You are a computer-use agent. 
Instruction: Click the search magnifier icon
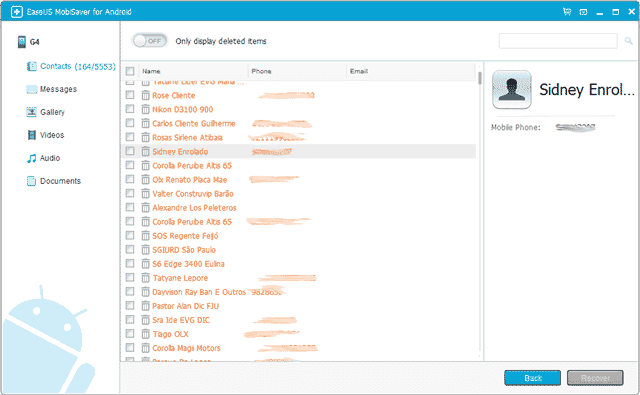click(629, 41)
